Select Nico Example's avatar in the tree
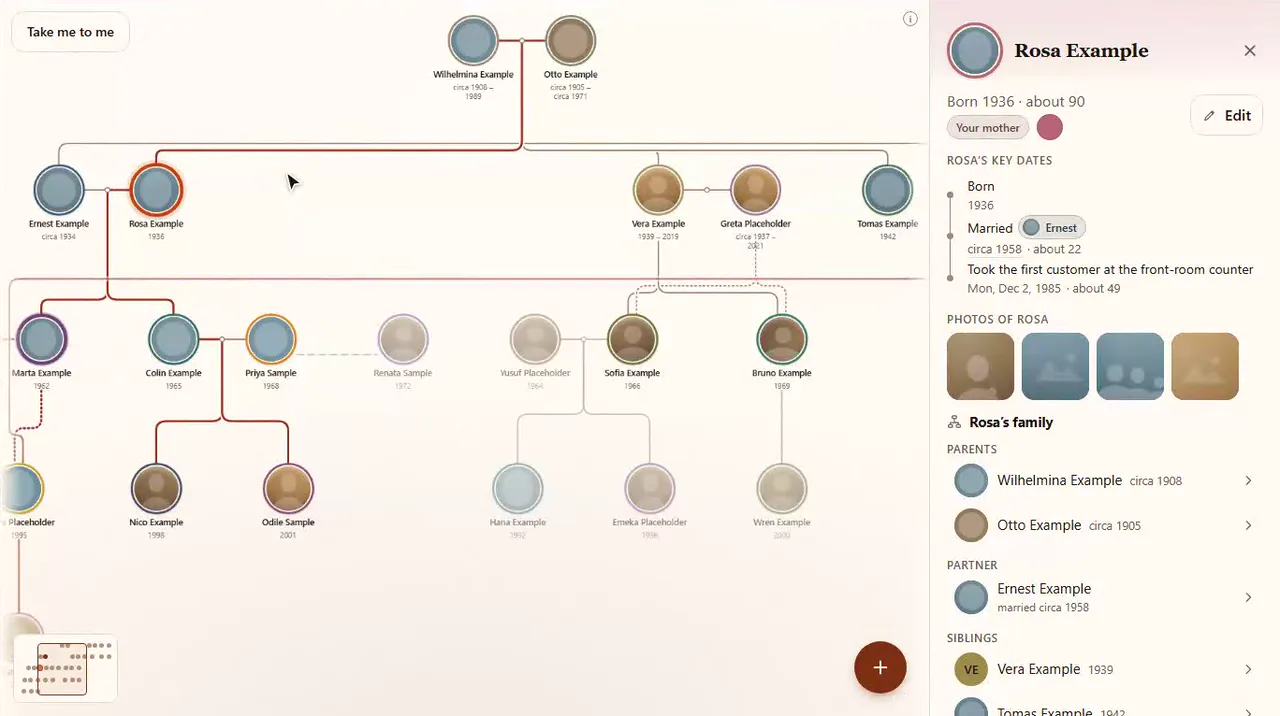Screen dimensions: 1280x716 [156, 488]
